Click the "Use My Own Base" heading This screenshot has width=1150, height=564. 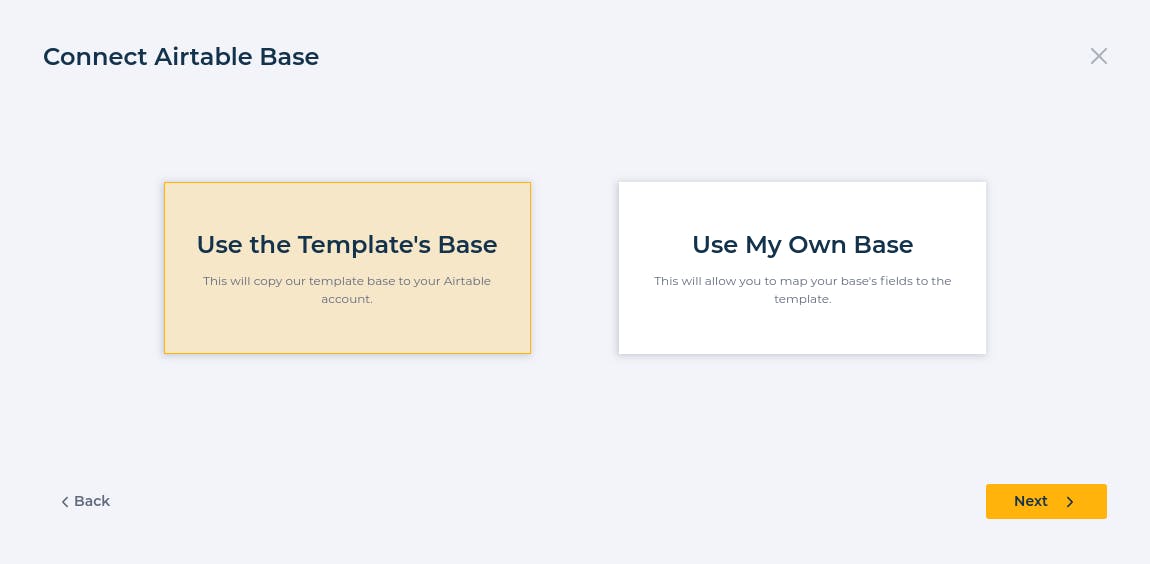802,244
